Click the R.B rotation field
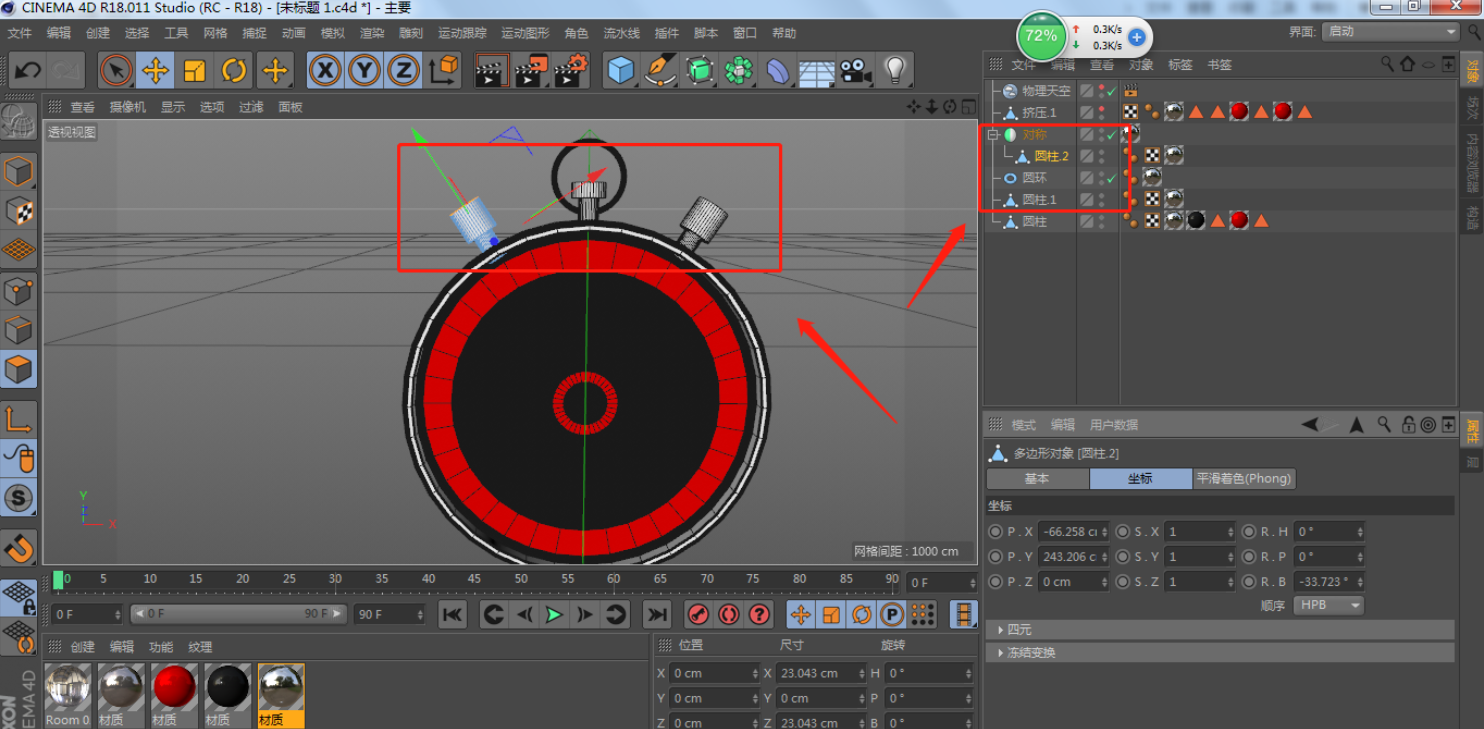Image resolution: width=1484 pixels, height=729 pixels. [x=1328, y=581]
